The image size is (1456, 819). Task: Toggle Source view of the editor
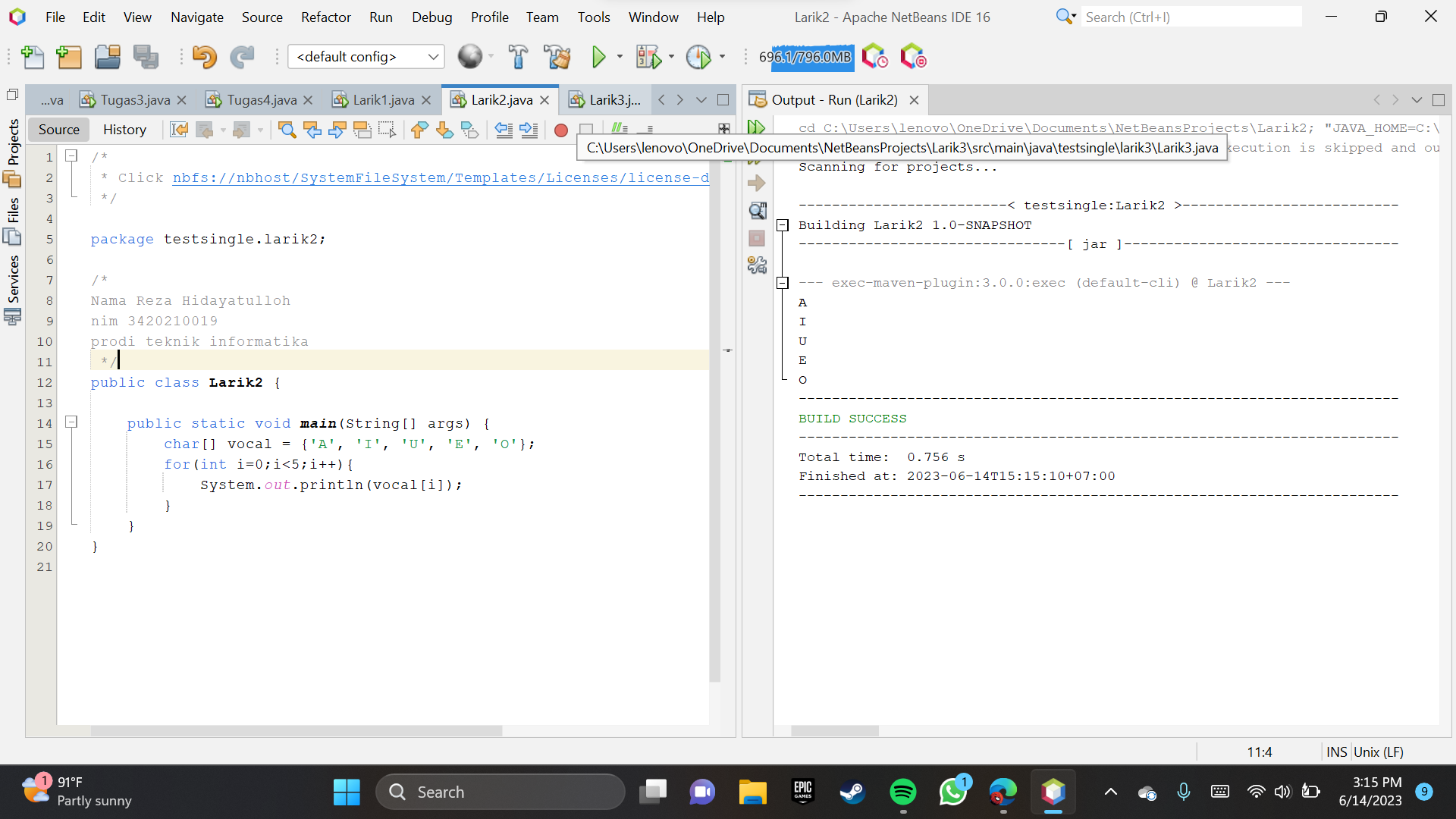pos(58,130)
